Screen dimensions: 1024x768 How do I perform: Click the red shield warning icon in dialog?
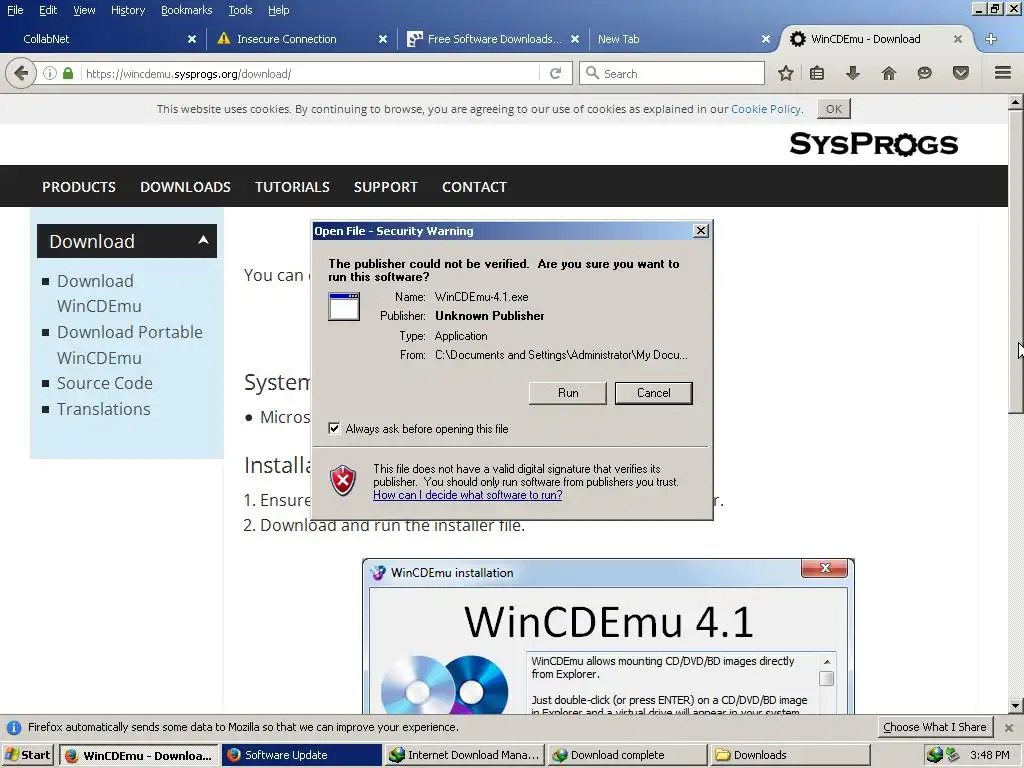[343, 481]
